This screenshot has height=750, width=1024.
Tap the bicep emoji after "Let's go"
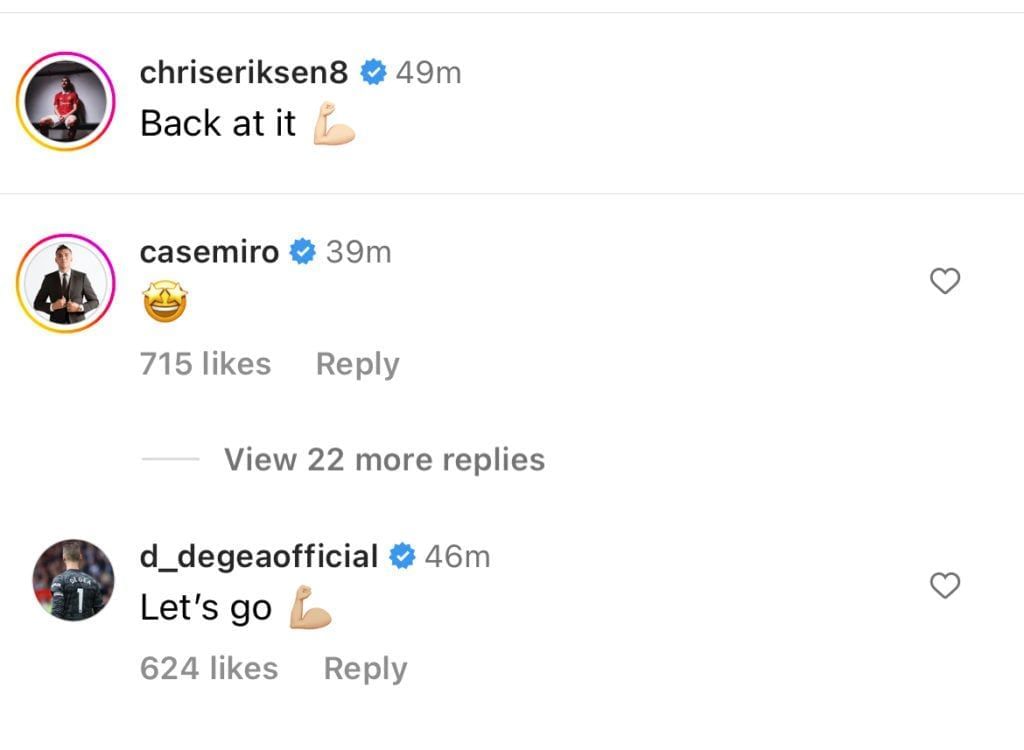(310, 608)
